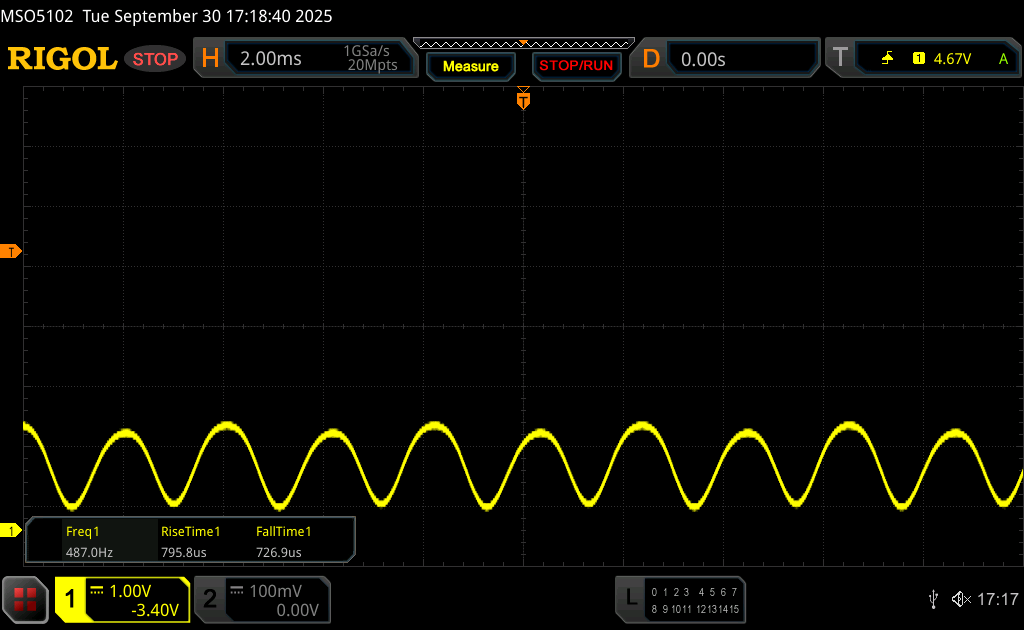Toggle channel 1 using its yellow label

tap(71, 599)
